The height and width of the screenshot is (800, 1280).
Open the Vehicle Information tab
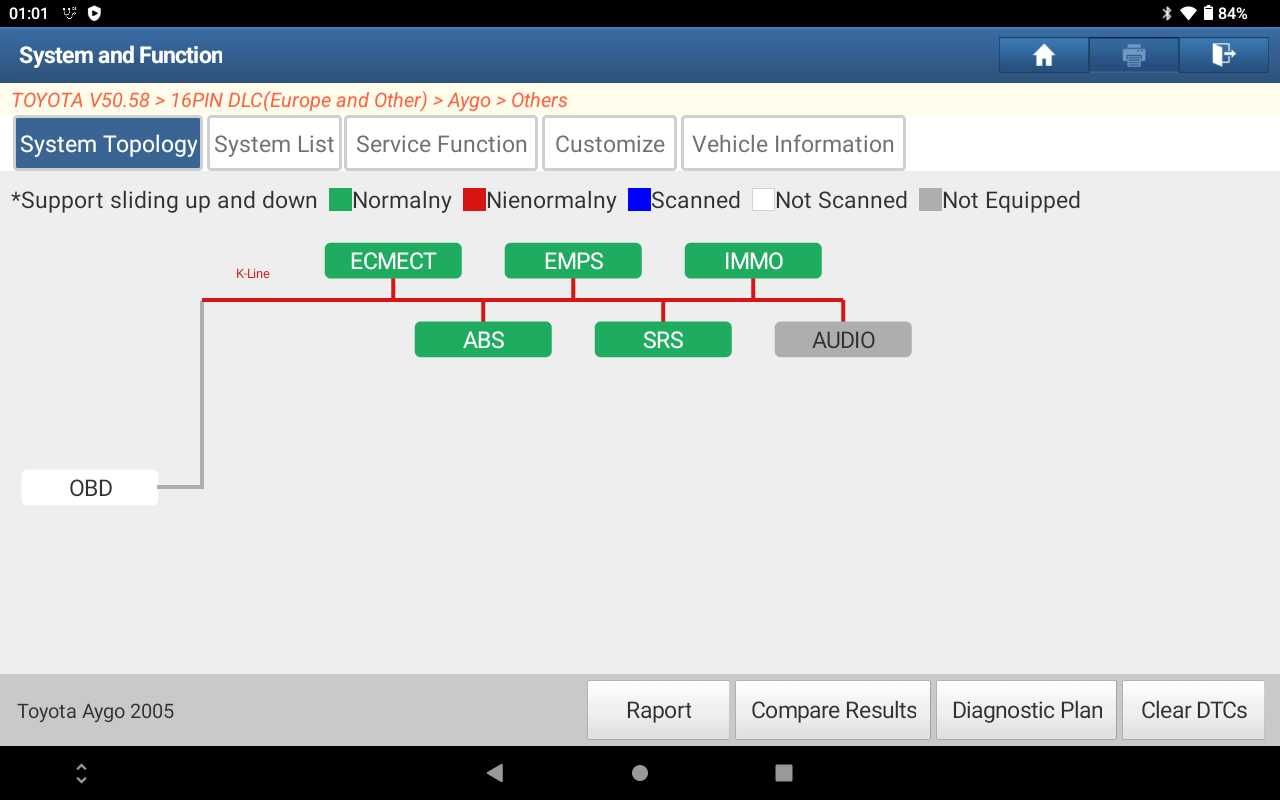(793, 144)
